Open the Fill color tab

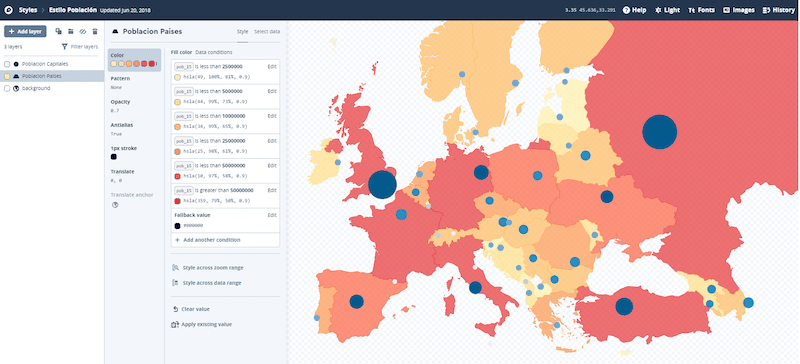coord(182,52)
